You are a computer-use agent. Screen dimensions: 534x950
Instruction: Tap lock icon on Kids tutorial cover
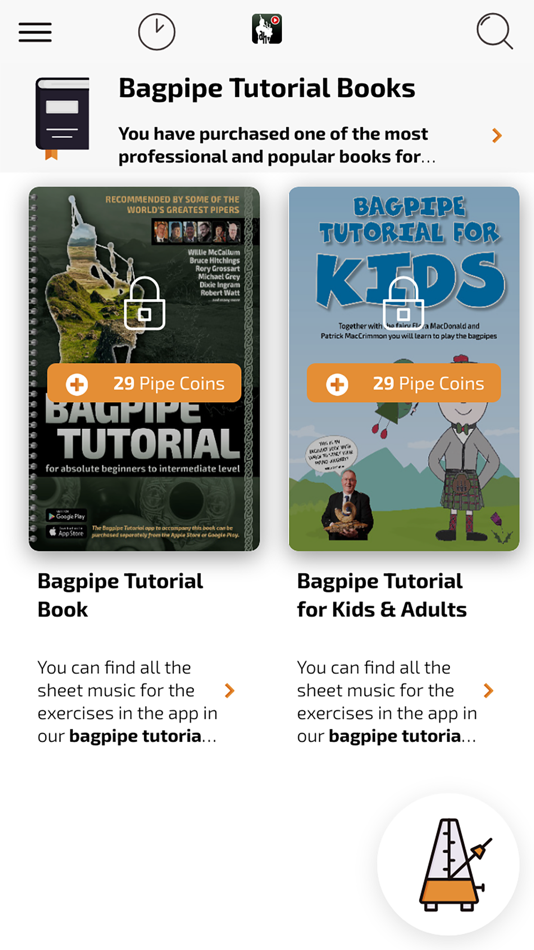click(x=404, y=304)
